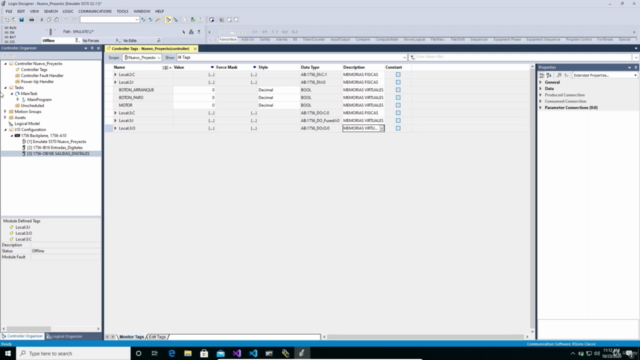The width and height of the screenshot is (640, 360).
Task: Open description dropdown arrow on Local:3:O
Action: coord(382,128)
